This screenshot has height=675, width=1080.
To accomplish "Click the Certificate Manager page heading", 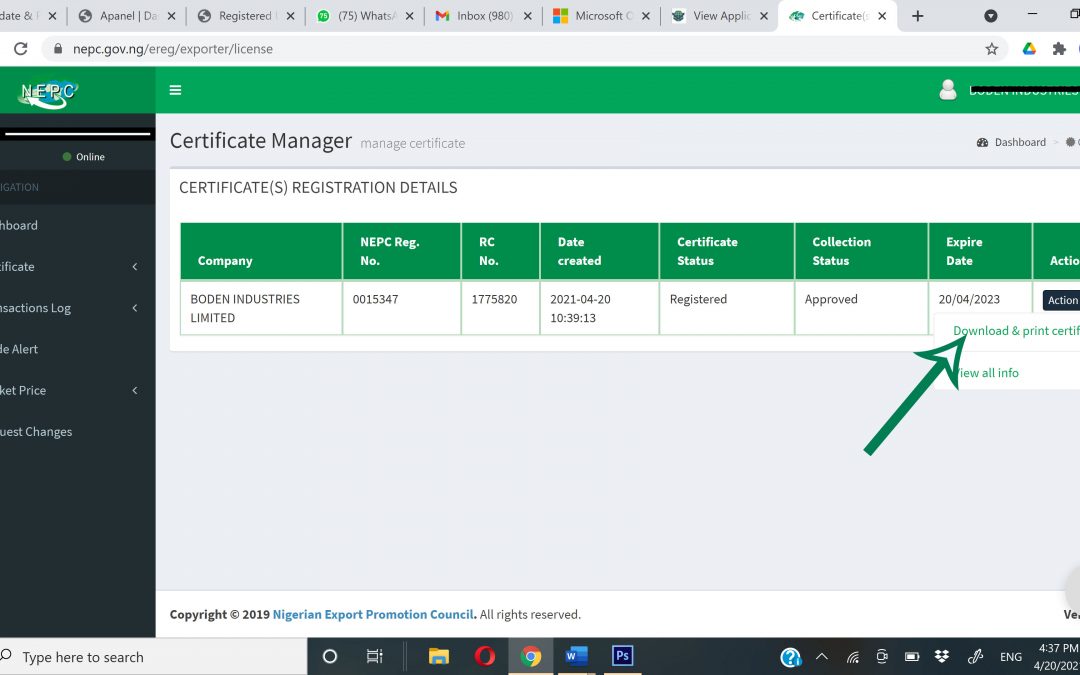I will (x=260, y=141).
